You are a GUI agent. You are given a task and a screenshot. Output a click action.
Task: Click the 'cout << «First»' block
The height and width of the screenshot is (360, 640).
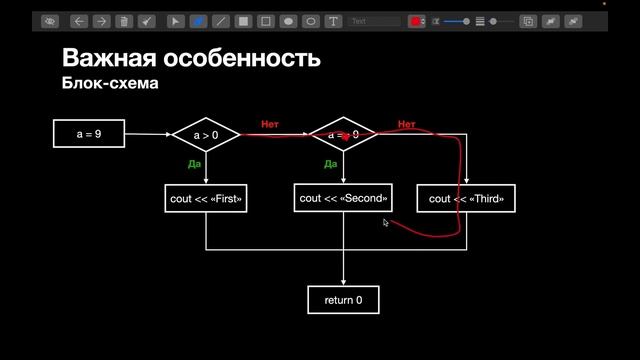coord(206,198)
